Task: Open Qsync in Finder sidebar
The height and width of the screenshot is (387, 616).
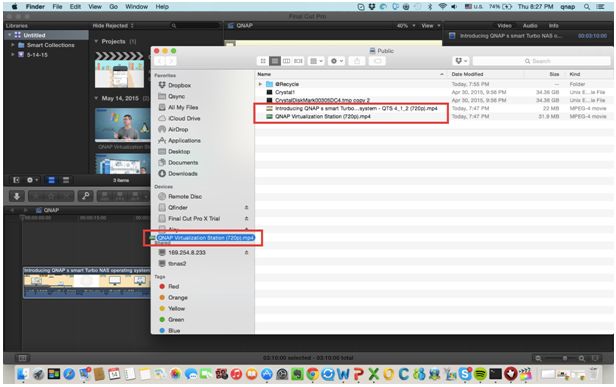Action: [176, 96]
